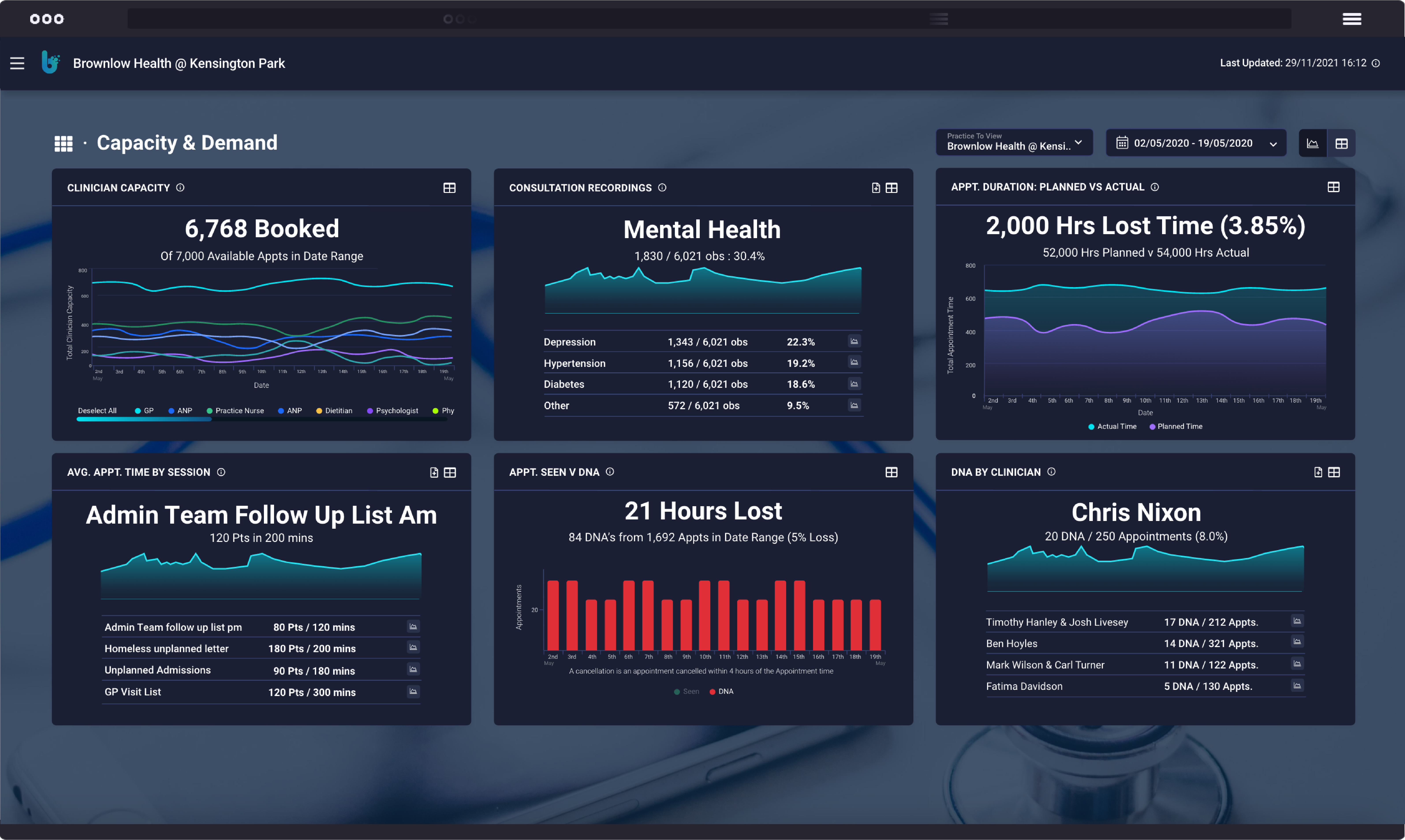
Task: Open chart icon for Unplanned Admissions row
Action: (x=413, y=669)
